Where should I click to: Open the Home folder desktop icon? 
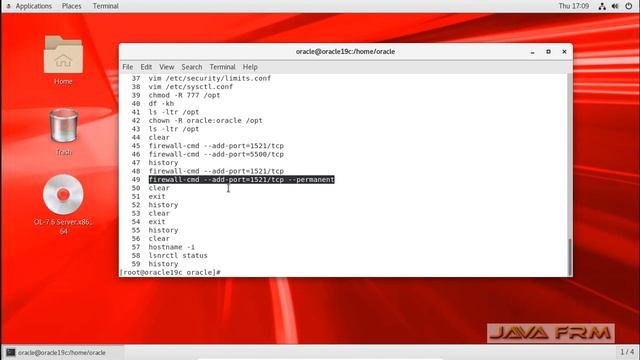pos(63,55)
